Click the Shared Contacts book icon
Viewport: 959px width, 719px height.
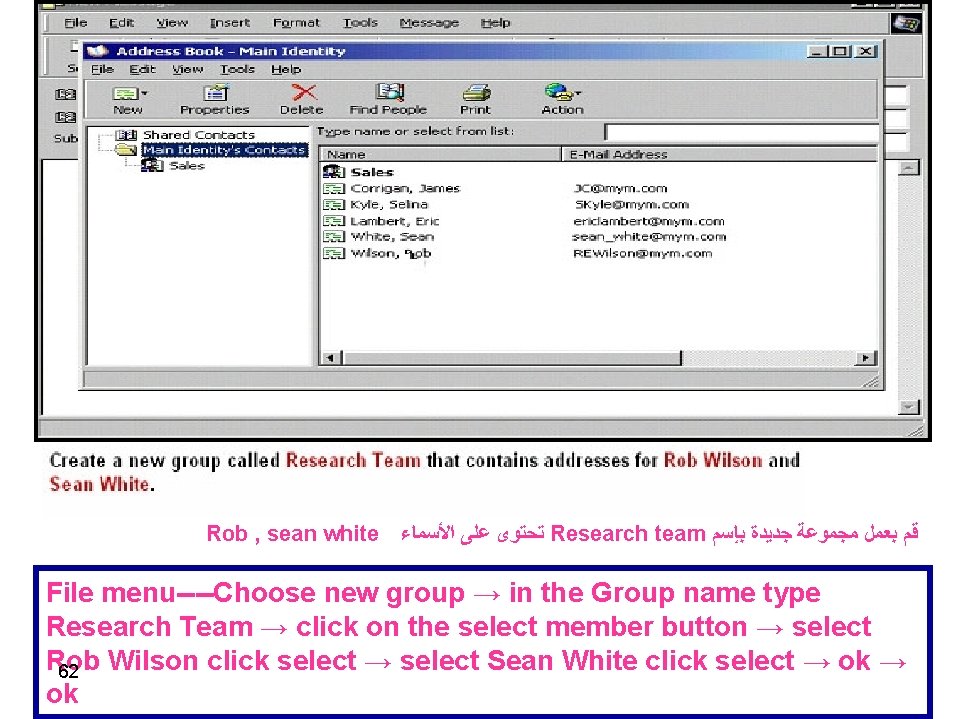tap(126, 135)
